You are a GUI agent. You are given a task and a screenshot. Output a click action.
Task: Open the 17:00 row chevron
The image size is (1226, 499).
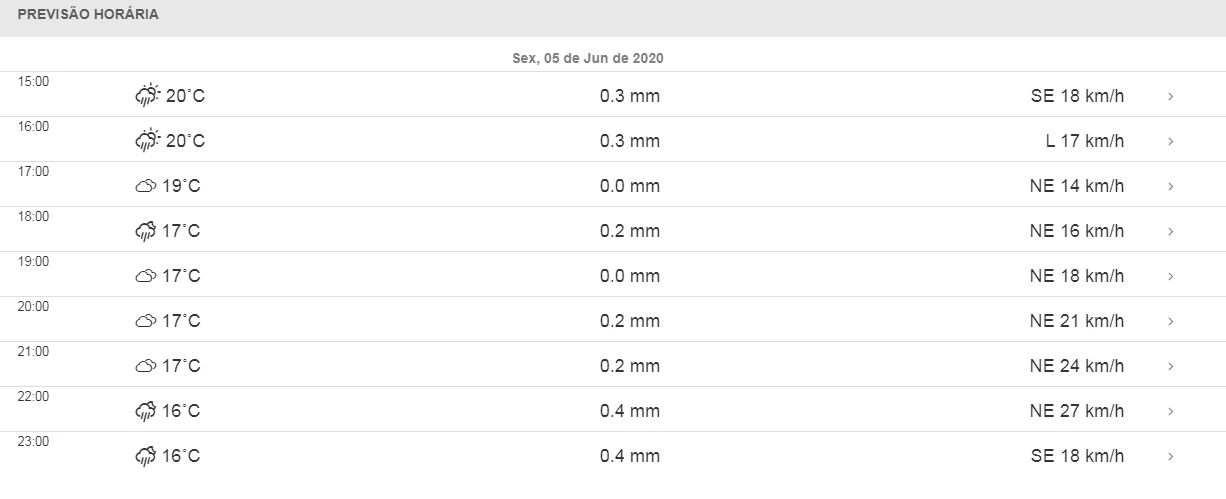pos(1170,187)
